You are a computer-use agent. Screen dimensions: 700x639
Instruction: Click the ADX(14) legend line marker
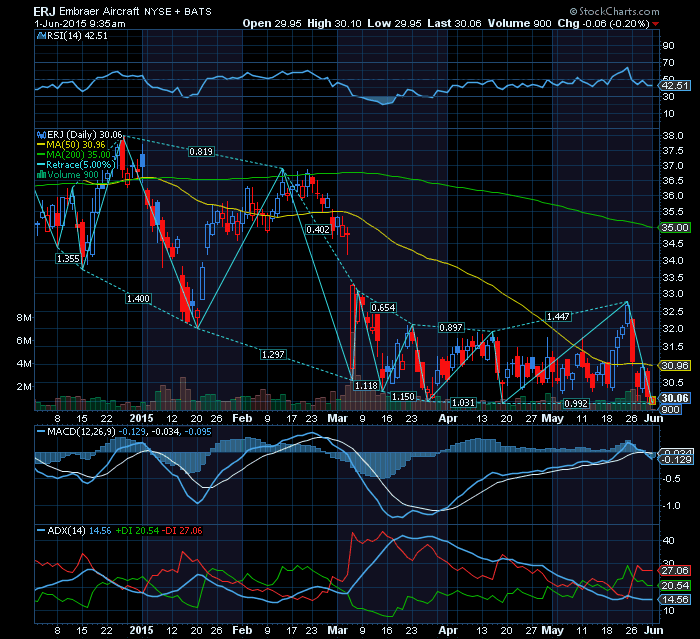pos(38,529)
